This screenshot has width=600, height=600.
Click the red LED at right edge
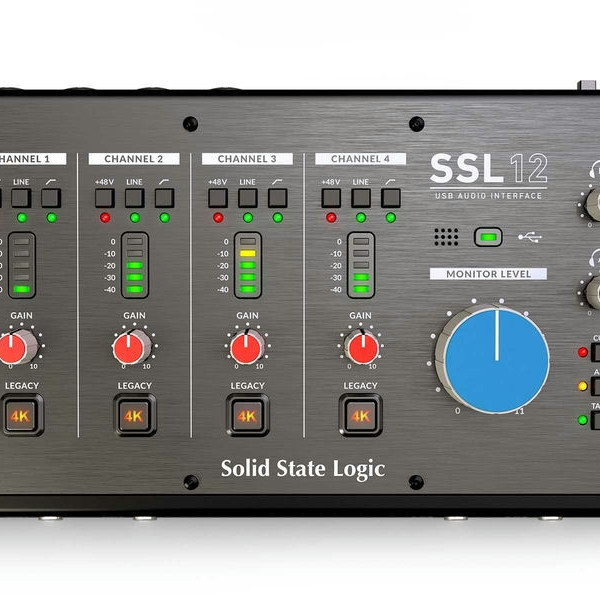[583, 352]
